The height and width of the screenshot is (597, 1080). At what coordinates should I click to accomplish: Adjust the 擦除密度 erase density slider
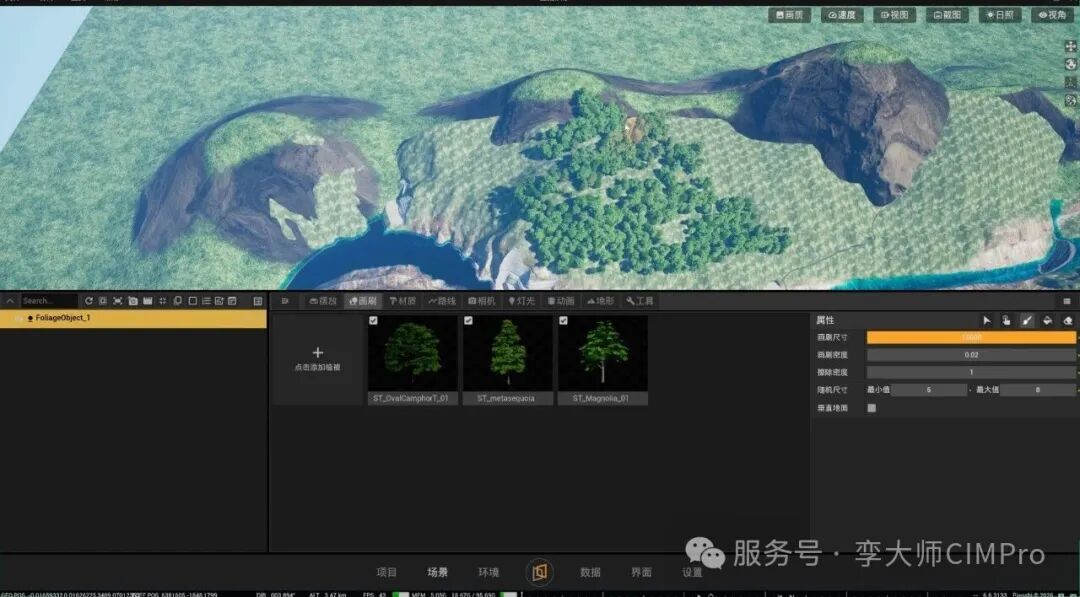pyautogui.click(x=970, y=372)
